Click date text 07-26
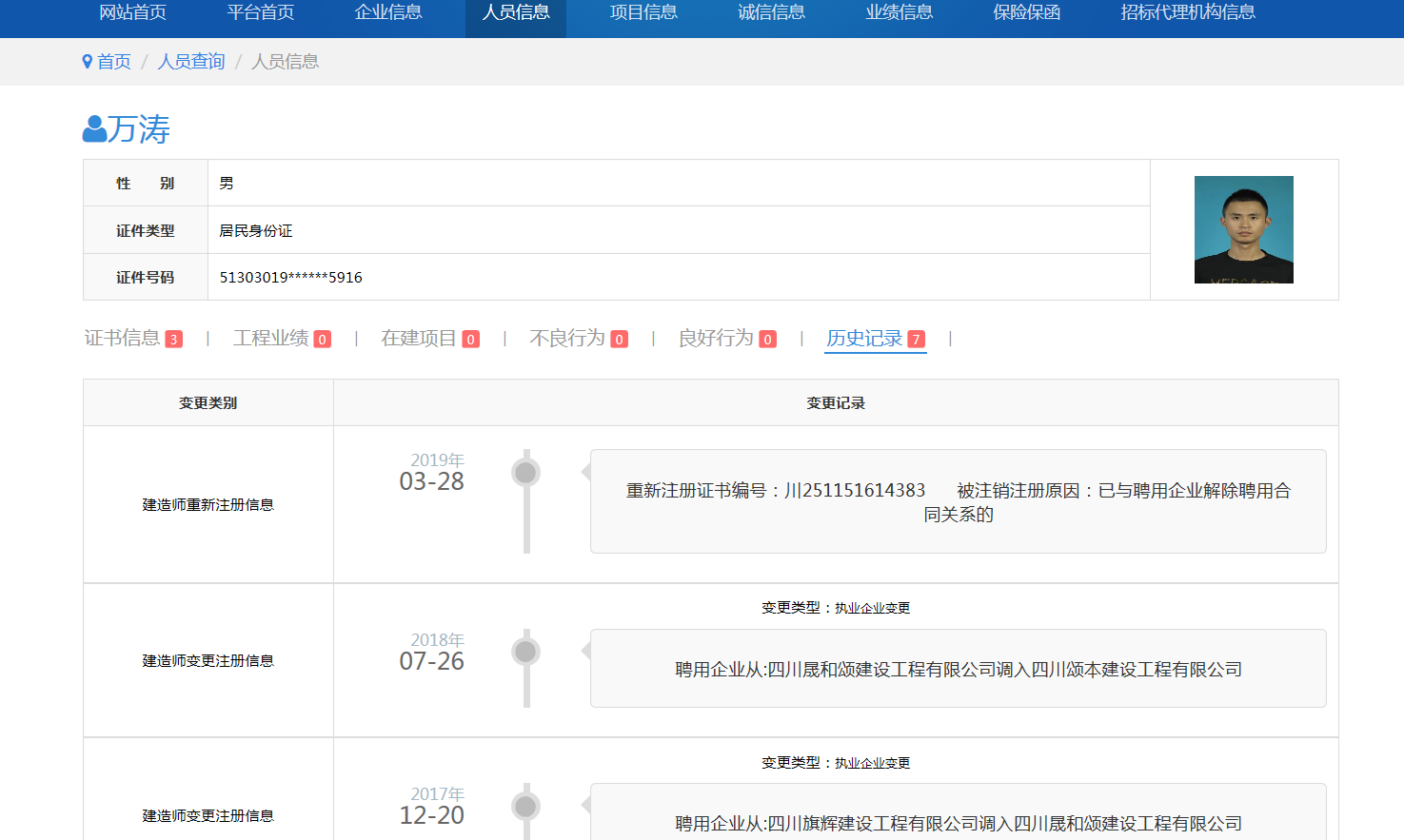 click(x=431, y=661)
